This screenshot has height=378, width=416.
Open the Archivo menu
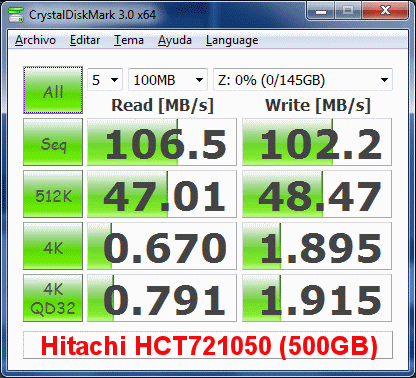35,40
